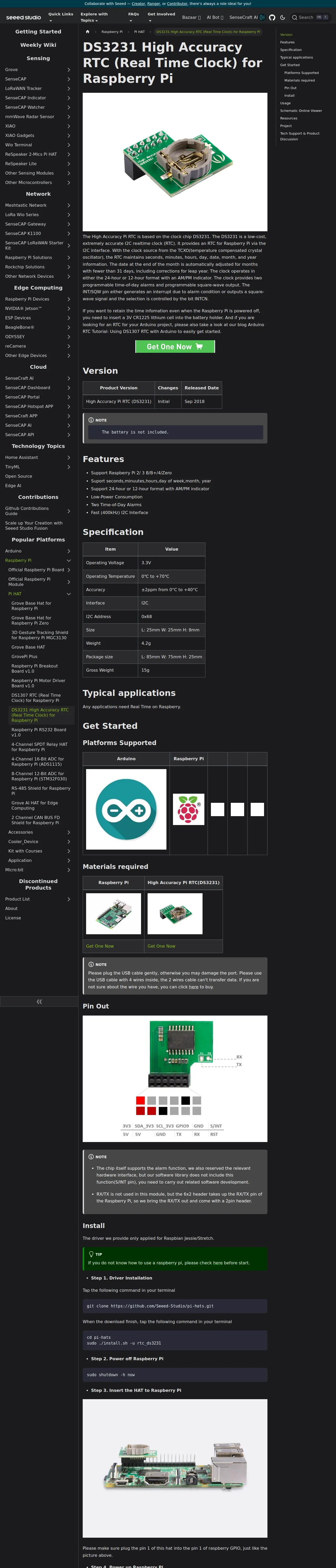The width and height of the screenshot is (336, 1568).
Task: Click the Creator link in top banner
Action: (x=138, y=4)
